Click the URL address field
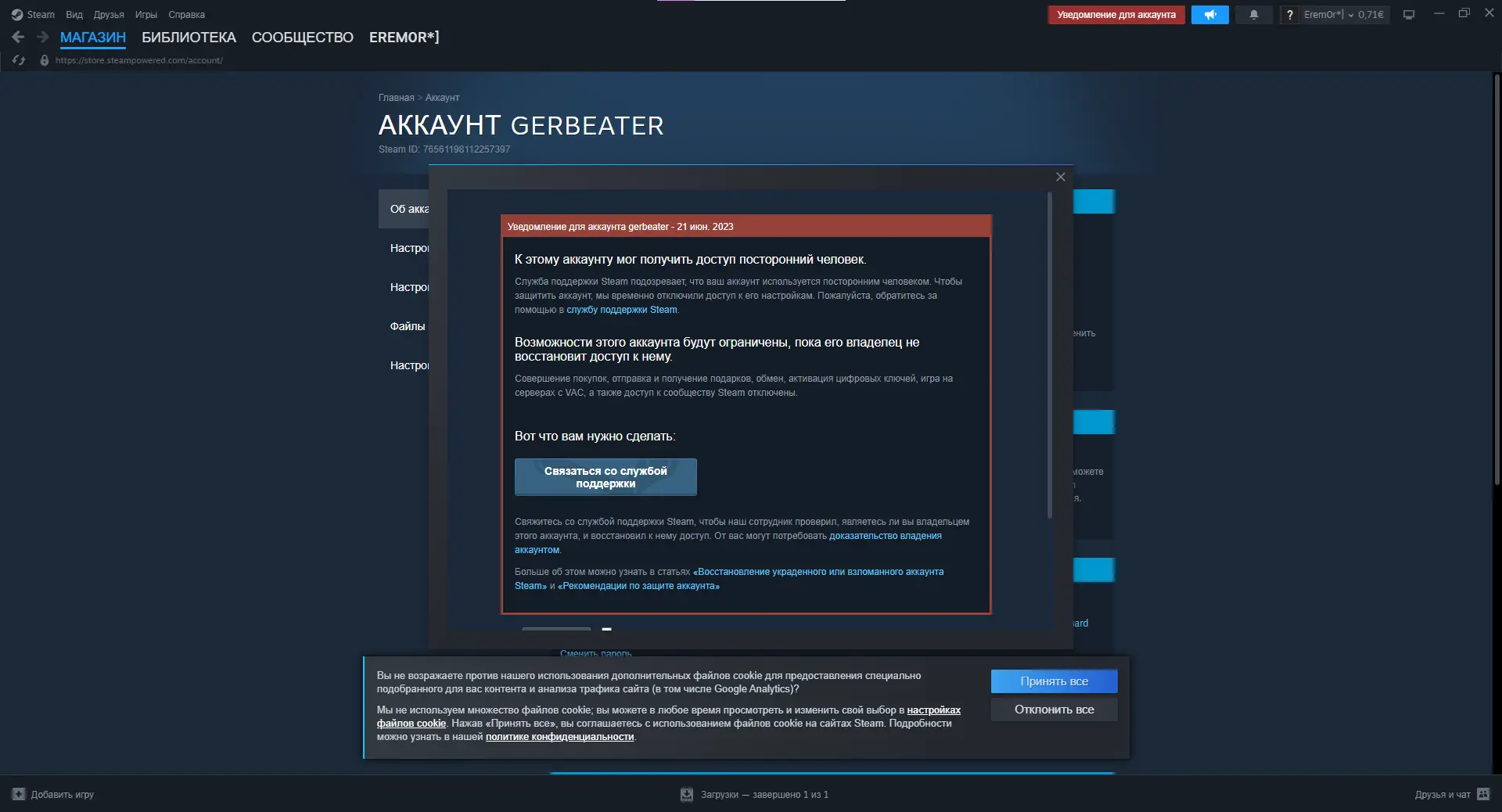Viewport: 1502px width, 812px height. tap(138, 60)
